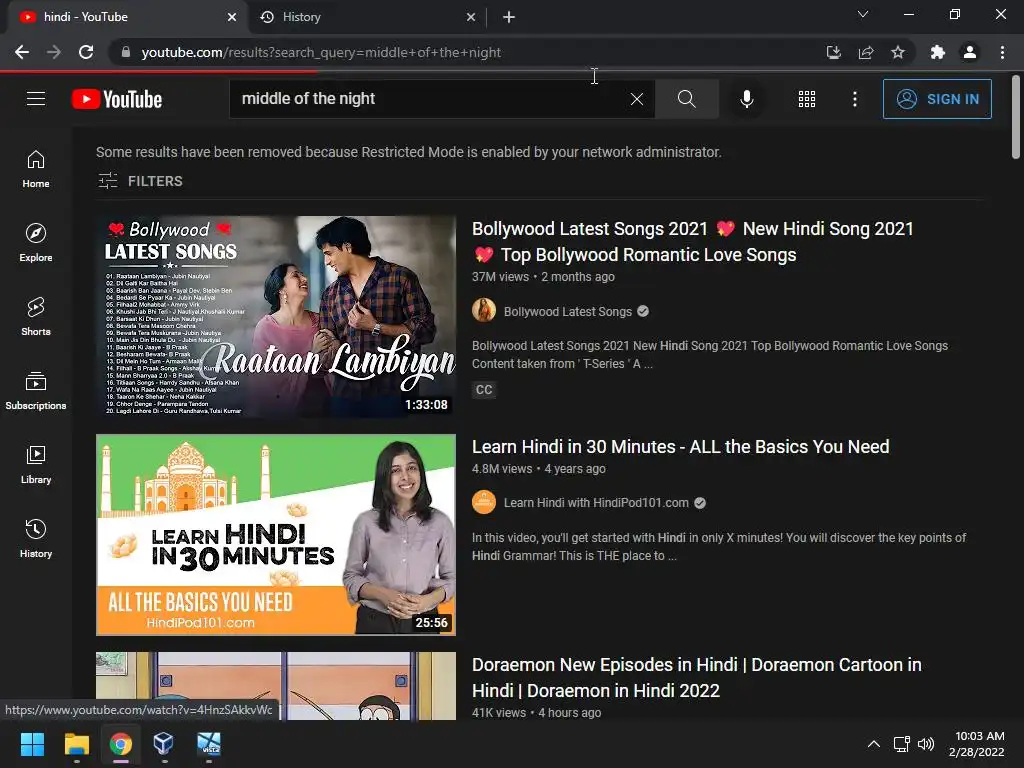This screenshot has width=1024, height=768.
Task: Click the CC badge on Bollywood video
Action: click(484, 390)
